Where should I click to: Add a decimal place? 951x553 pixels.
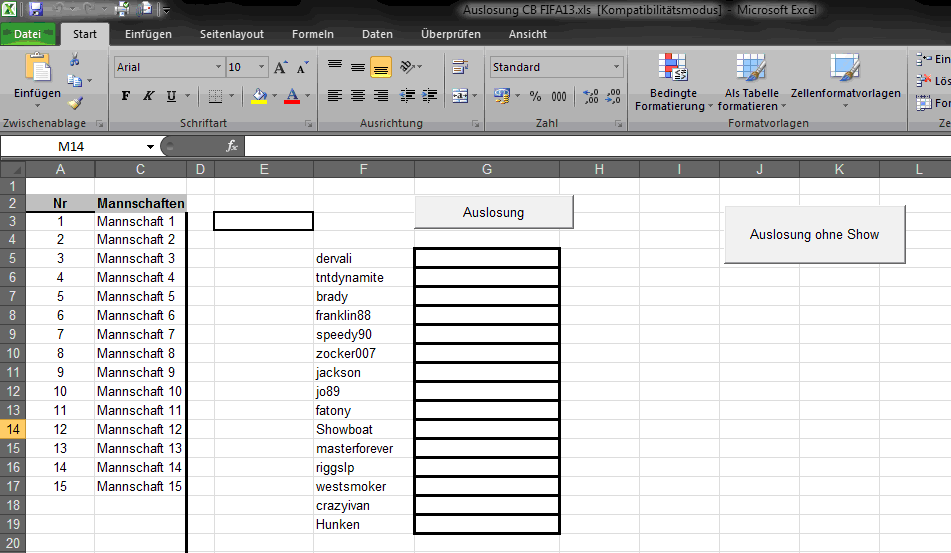591,96
